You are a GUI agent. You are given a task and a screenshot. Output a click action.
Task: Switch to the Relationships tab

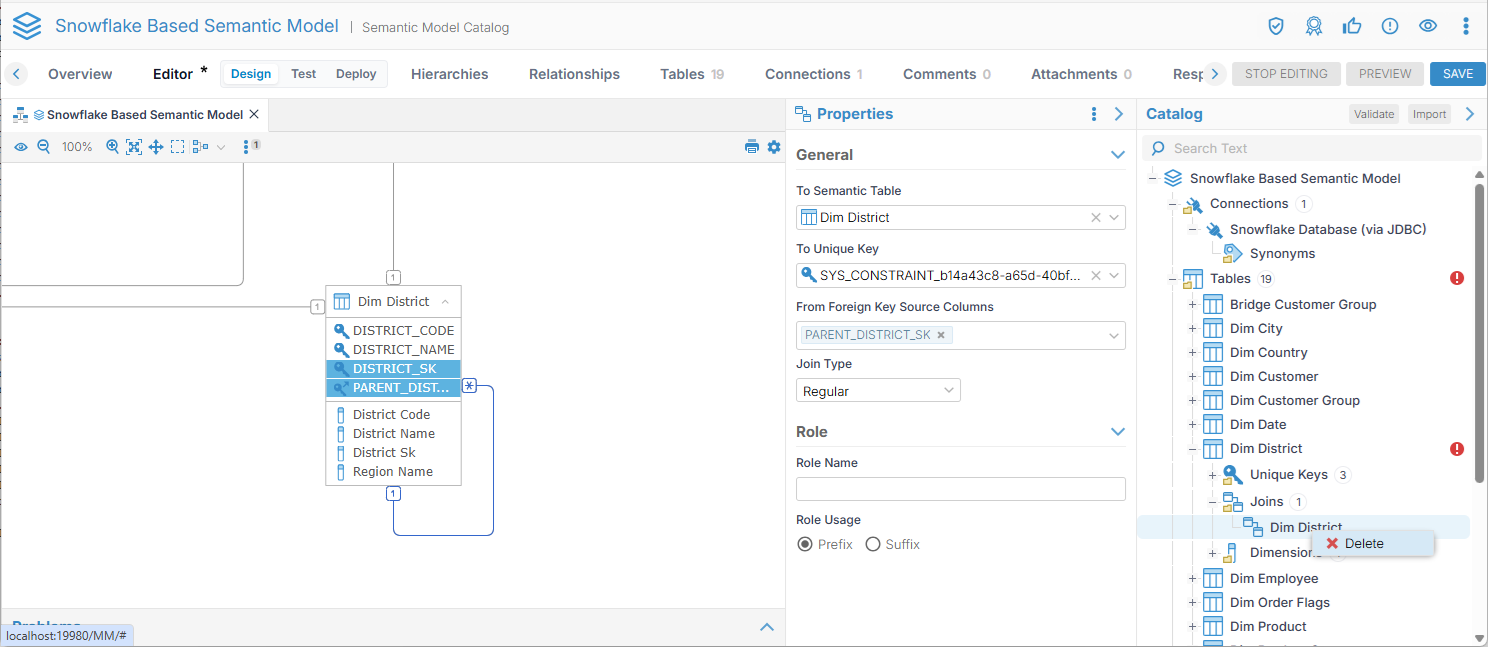[574, 74]
